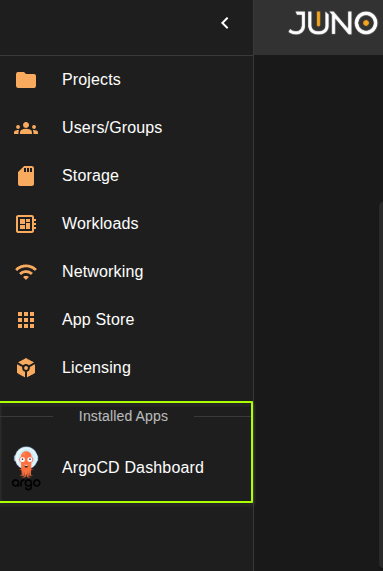383x571 pixels.
Task: Collapse the sidebar with the chevron arrow
Action: point(225,23)
